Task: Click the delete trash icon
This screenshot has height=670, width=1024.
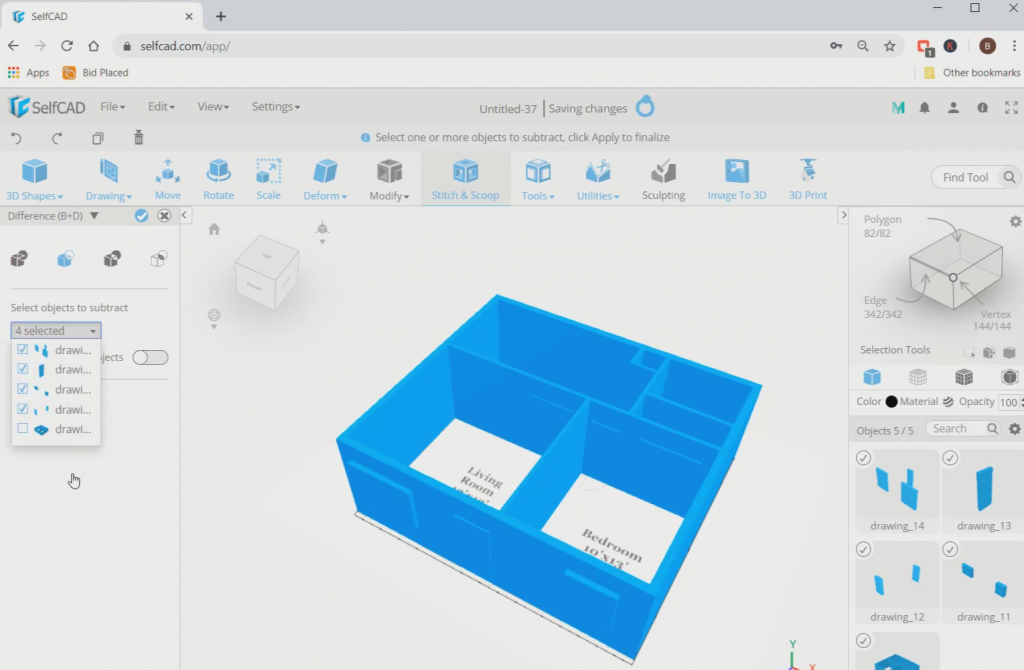Action: click(x=138, y=137)
